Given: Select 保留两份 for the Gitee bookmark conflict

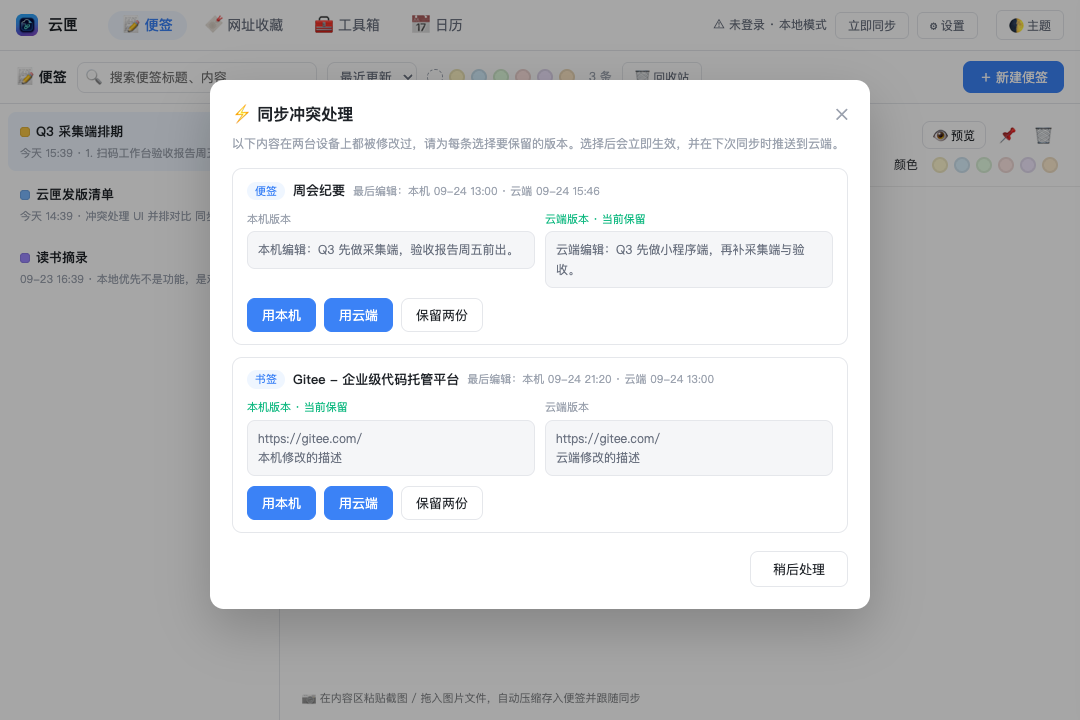Looking at the screenshot, I should (442, 503).
